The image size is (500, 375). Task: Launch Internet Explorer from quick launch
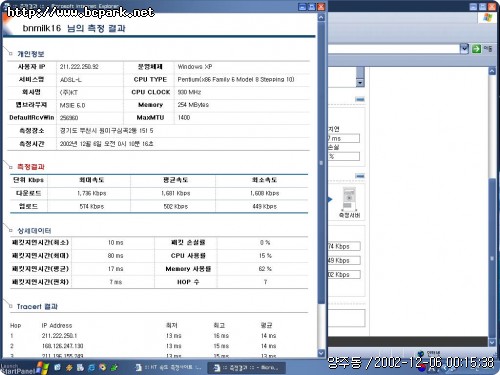click(x=91, y=368)
